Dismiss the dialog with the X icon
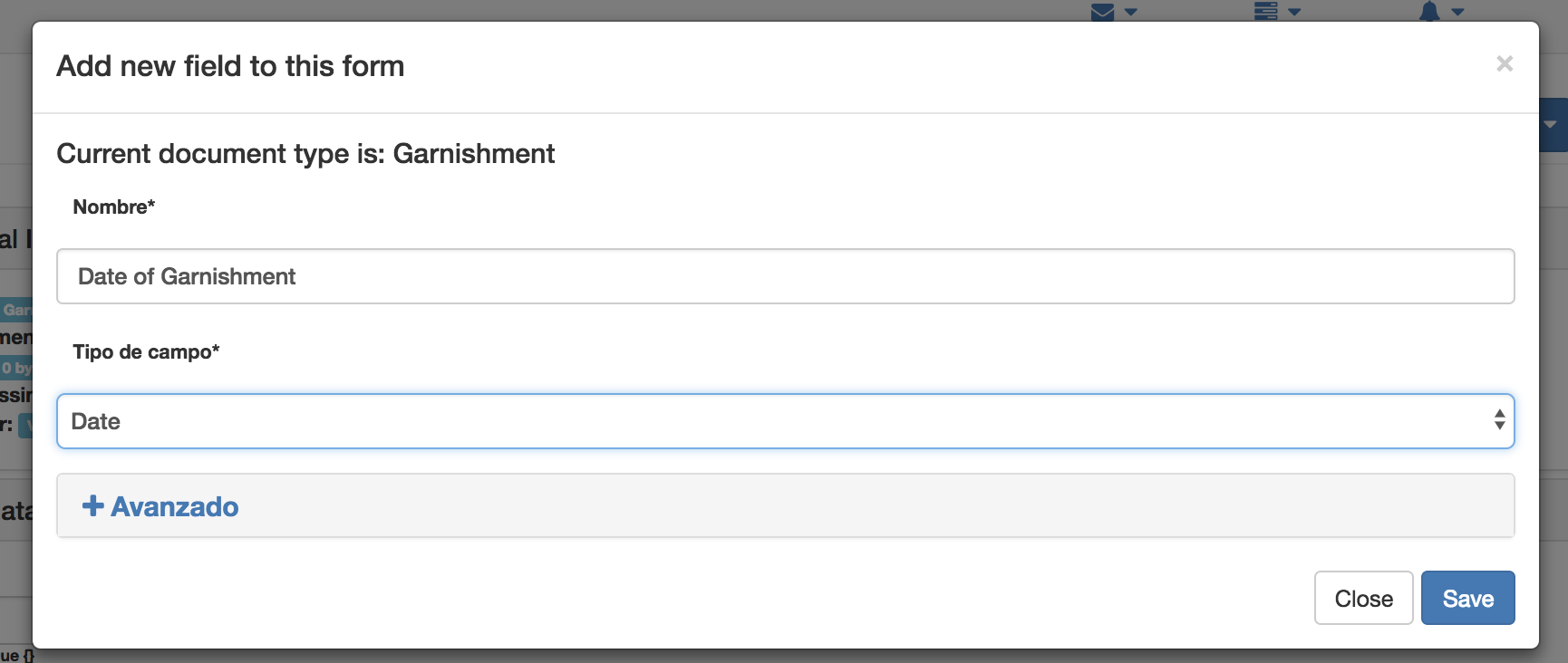Viewport: 1568px width, 663px height. (x=1505, y=63)
